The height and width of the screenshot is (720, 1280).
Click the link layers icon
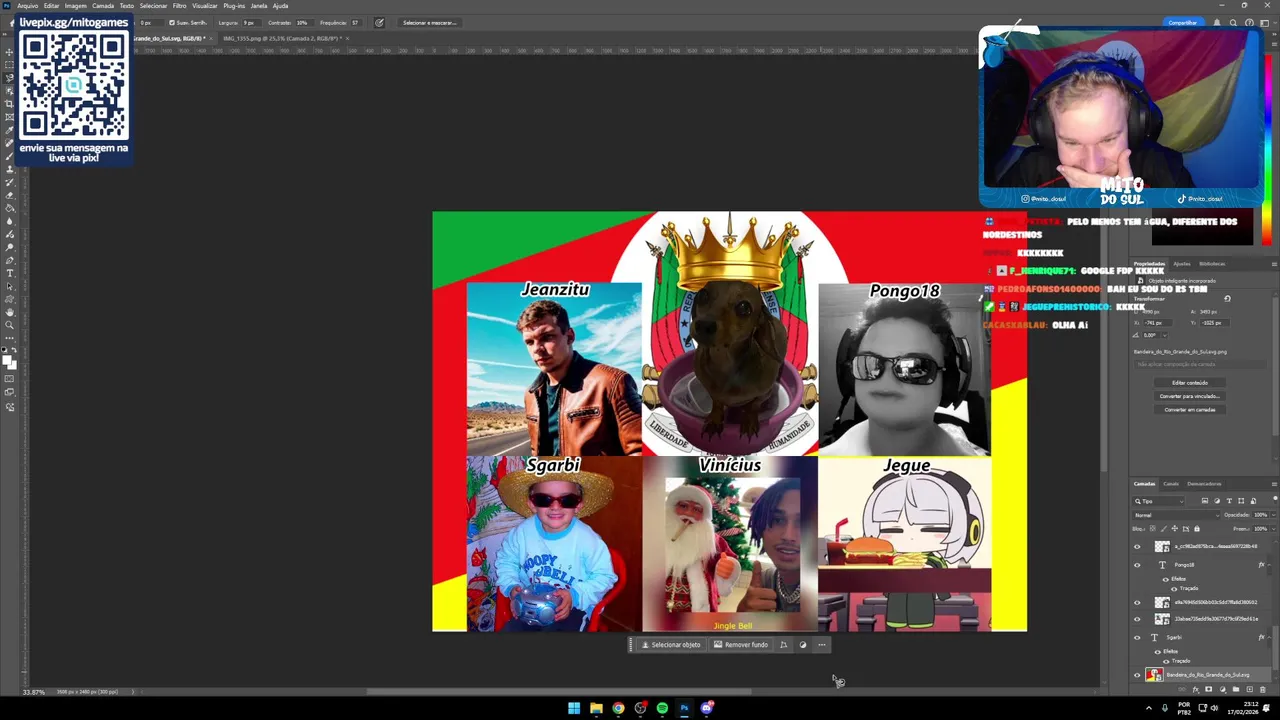click(1182, 689)
